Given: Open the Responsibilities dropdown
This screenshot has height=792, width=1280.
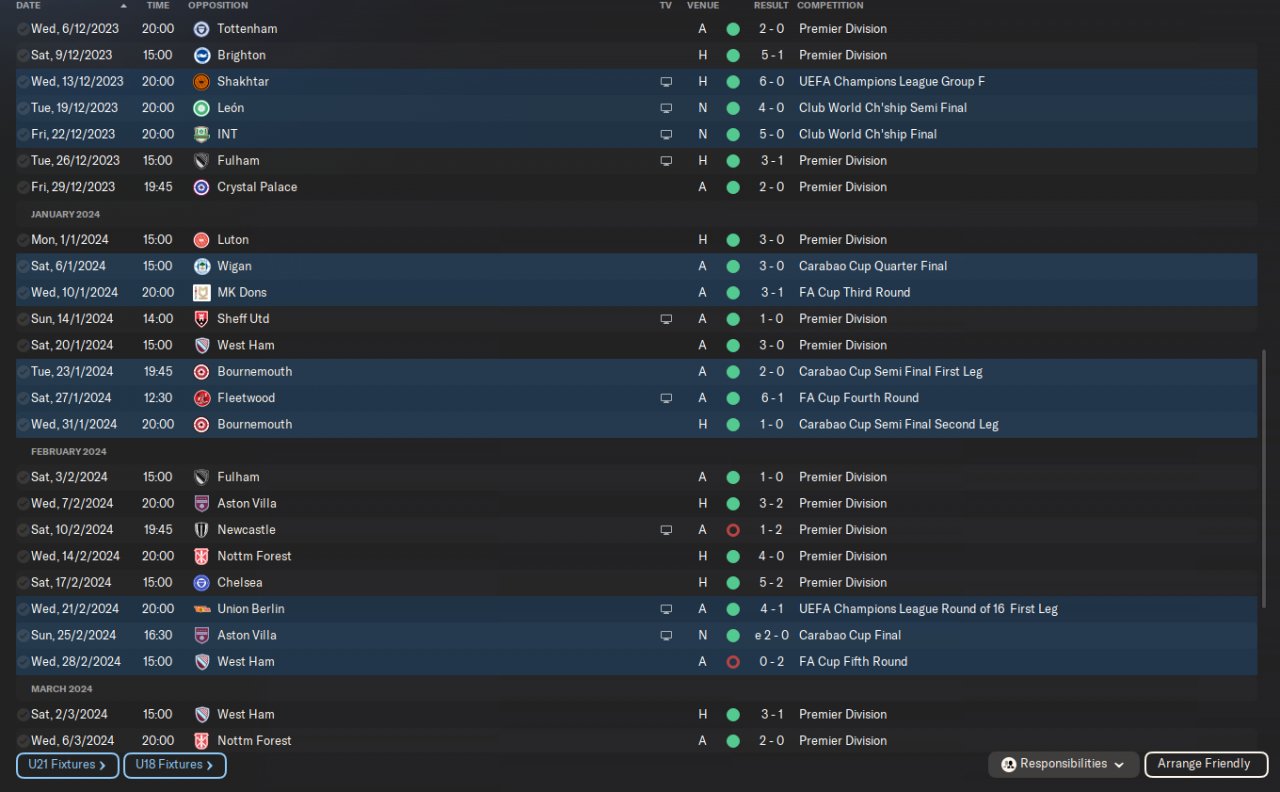Looking at the screenshot, I should pyautogui.click(x=1064, y=764).
